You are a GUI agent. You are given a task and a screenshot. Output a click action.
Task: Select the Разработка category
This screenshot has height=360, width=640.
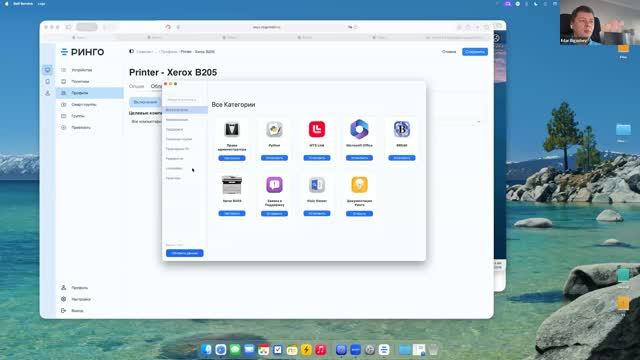[174, 158]
